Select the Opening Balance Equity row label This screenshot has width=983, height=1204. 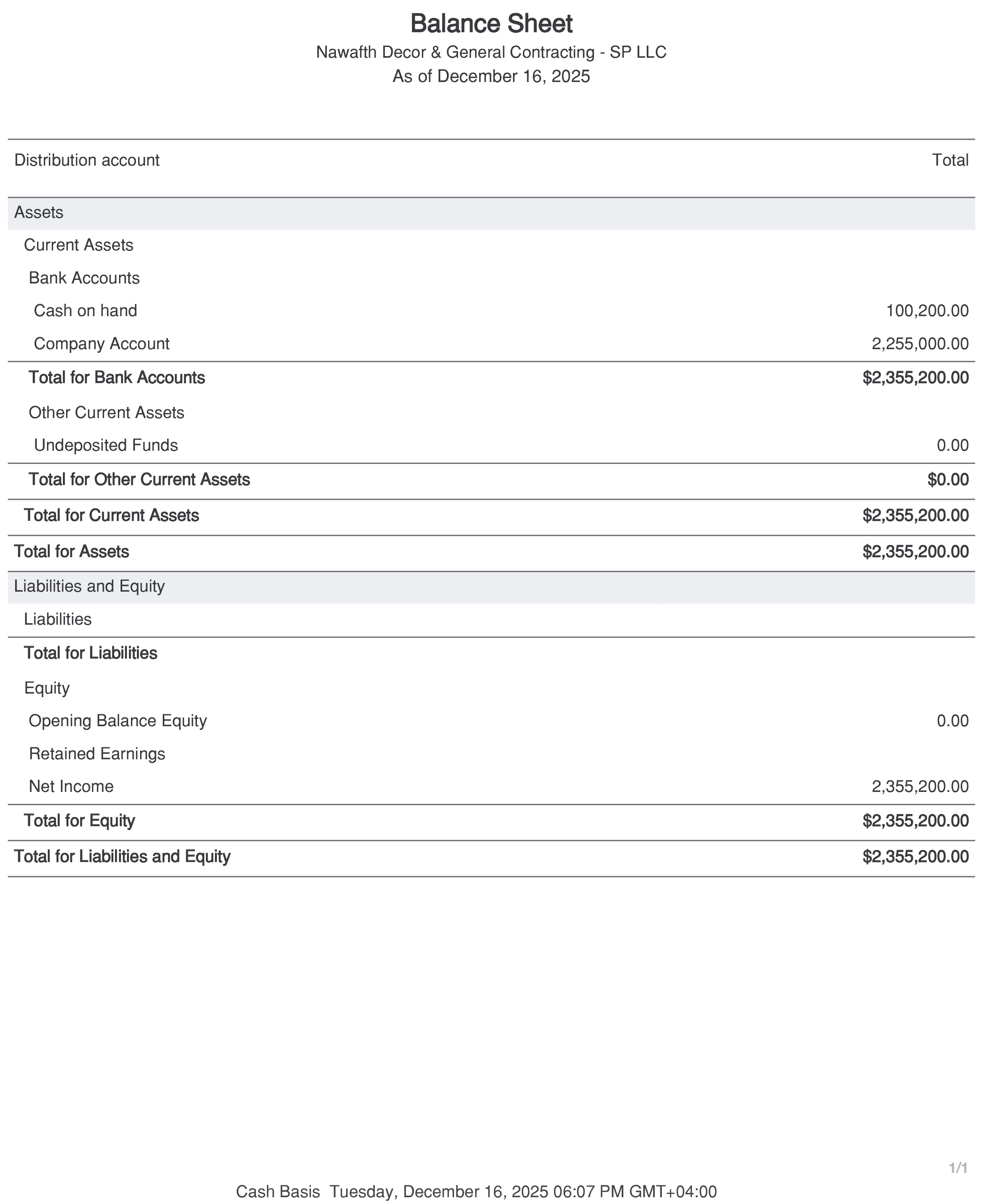(x=117, y=721)
